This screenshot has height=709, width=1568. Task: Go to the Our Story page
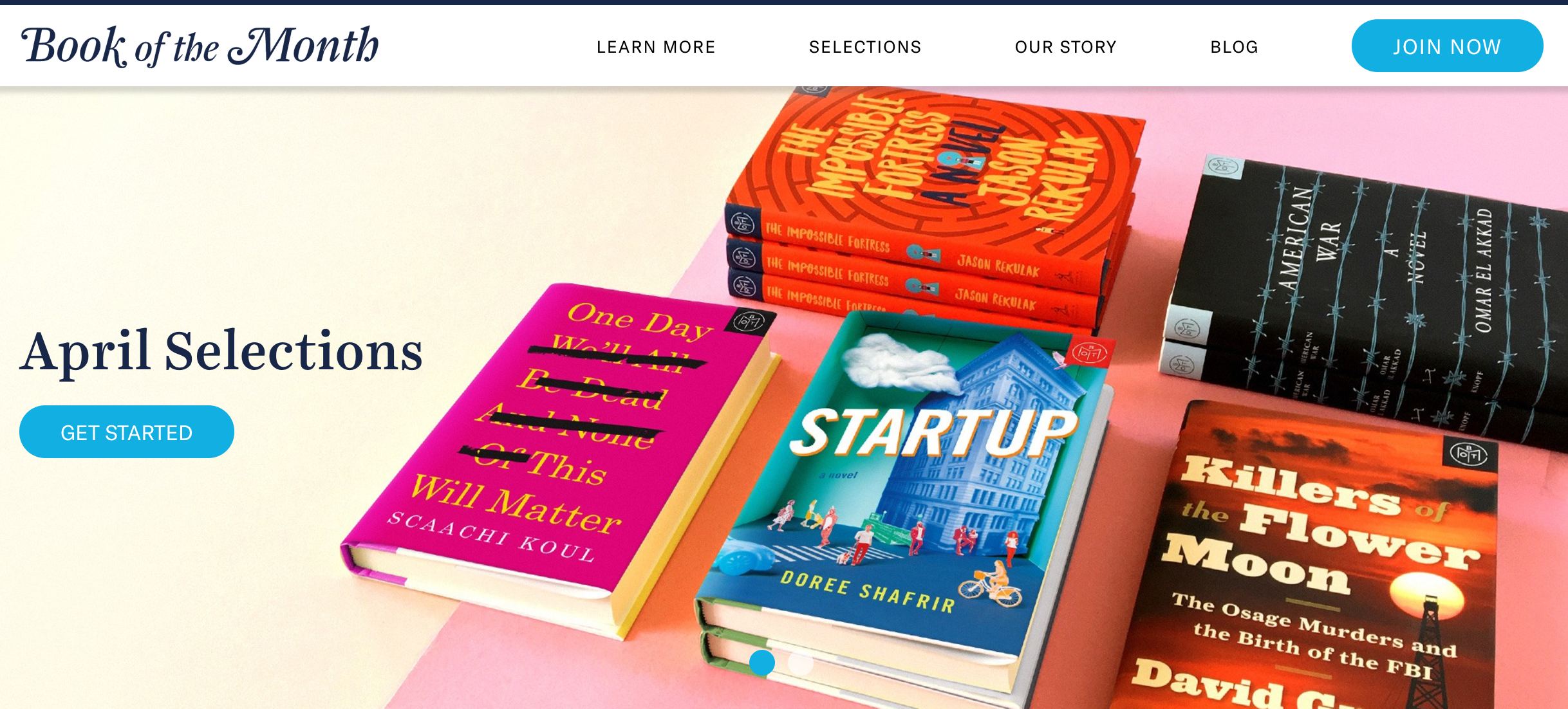coord(1066,47)
